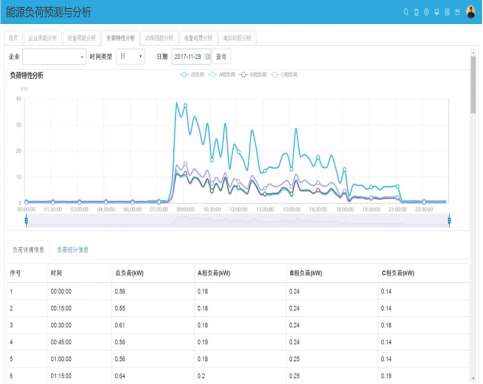Open the calendar picker icon in date field
The width and height of the screenshot is (483, 384).
tap(207, 57)
